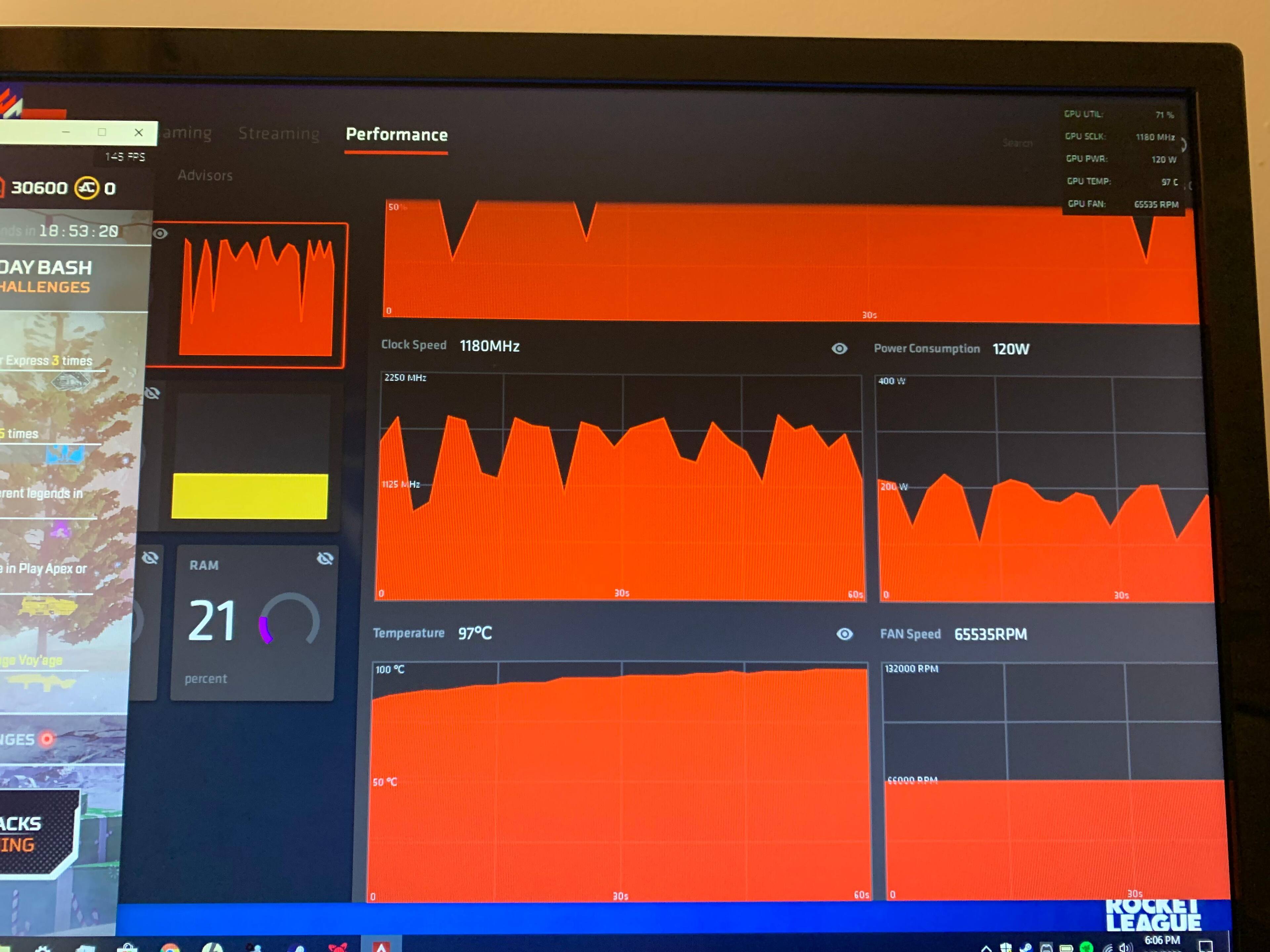Viewport: 1270px width, 952px height.
Task: Switch to the Streaming tab
Action: click(x=279, y=134)
